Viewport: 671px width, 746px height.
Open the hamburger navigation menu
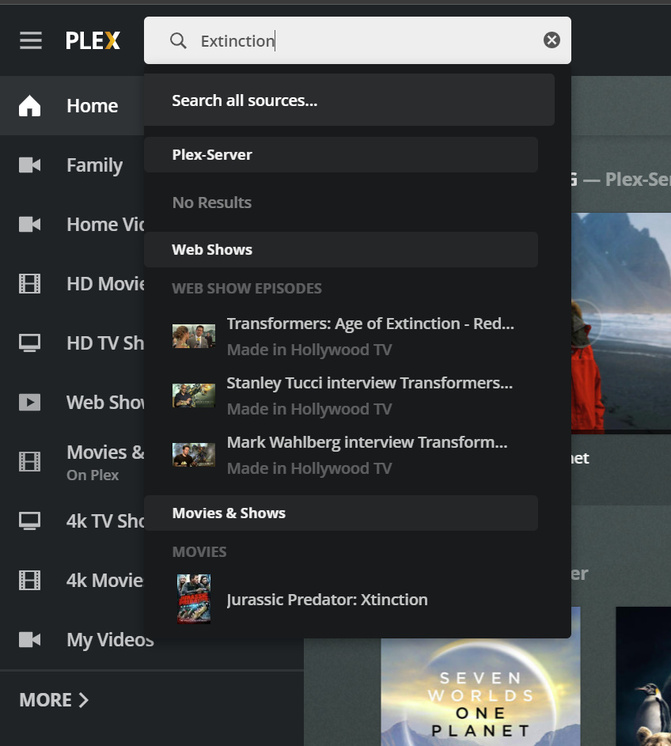tap(30, 40)
